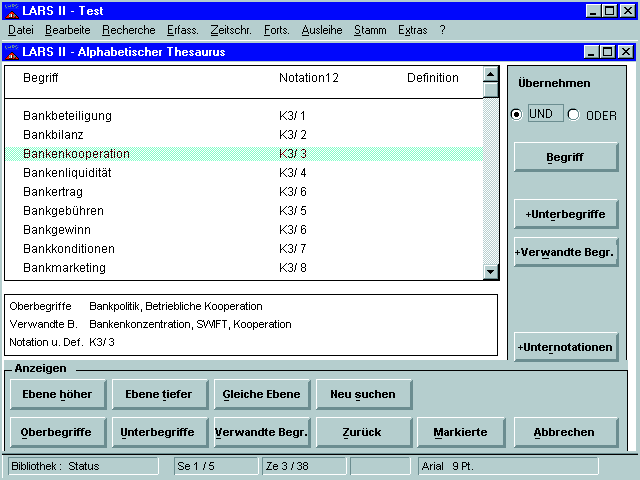Click the Abbrechen button
640x480 pixels.
coord(566,432)
